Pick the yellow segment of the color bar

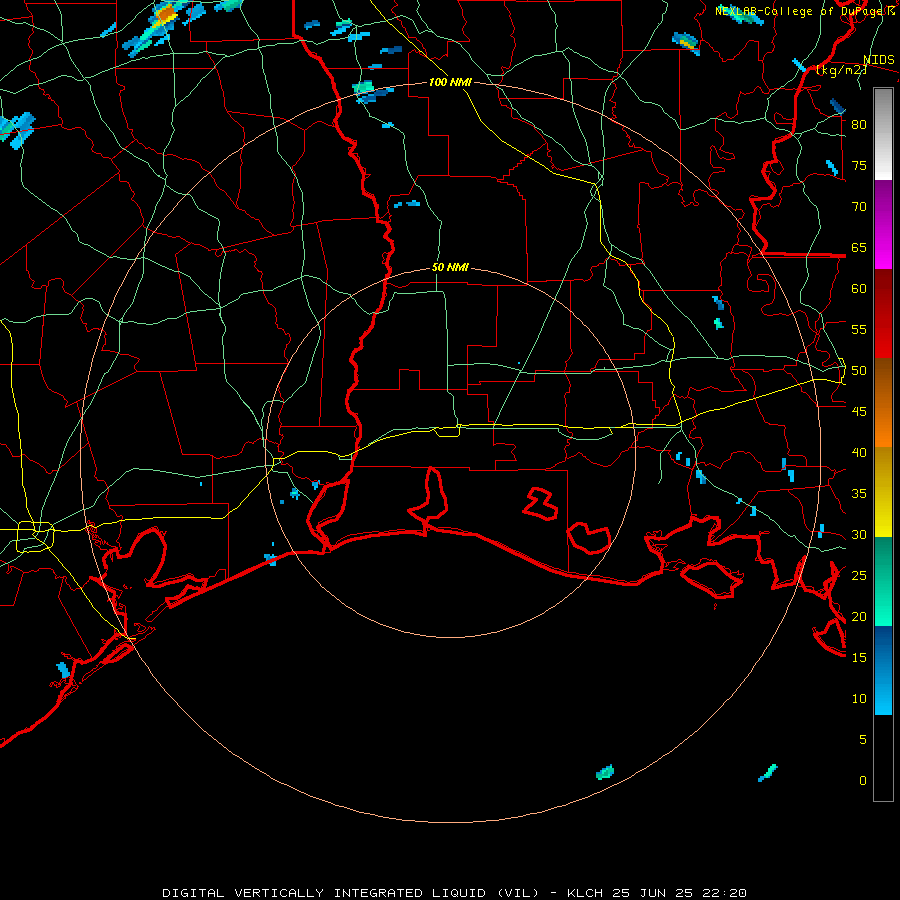coord(883,492)
